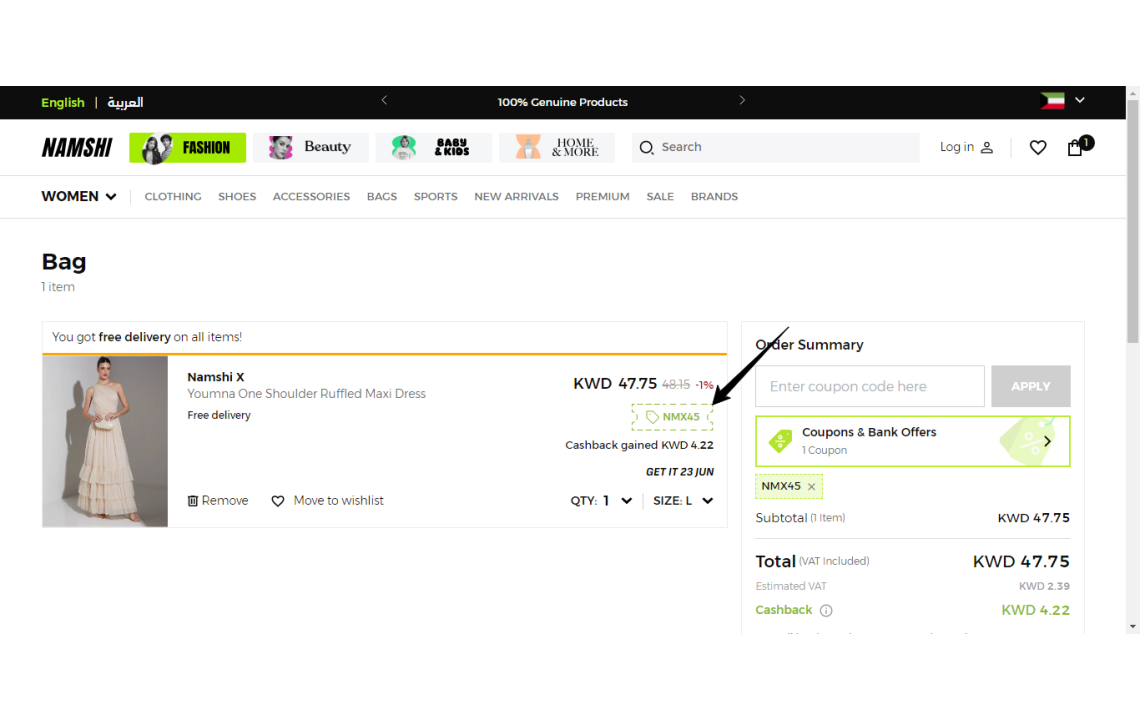
Task: Open the BRANDS menu
Action: (x=714, y=197)
